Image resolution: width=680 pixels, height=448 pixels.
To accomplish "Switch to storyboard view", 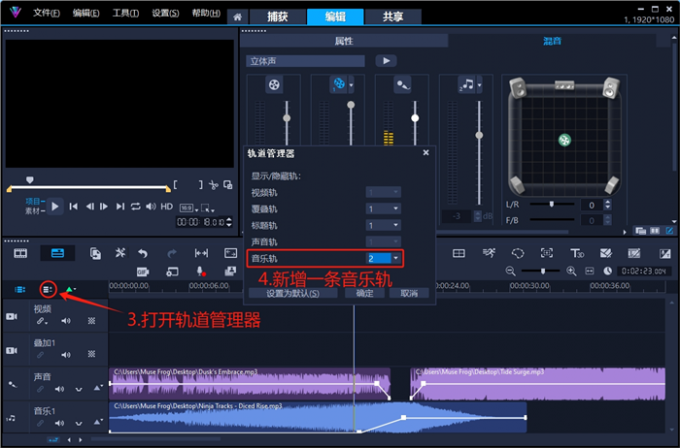I will [20, 253].
